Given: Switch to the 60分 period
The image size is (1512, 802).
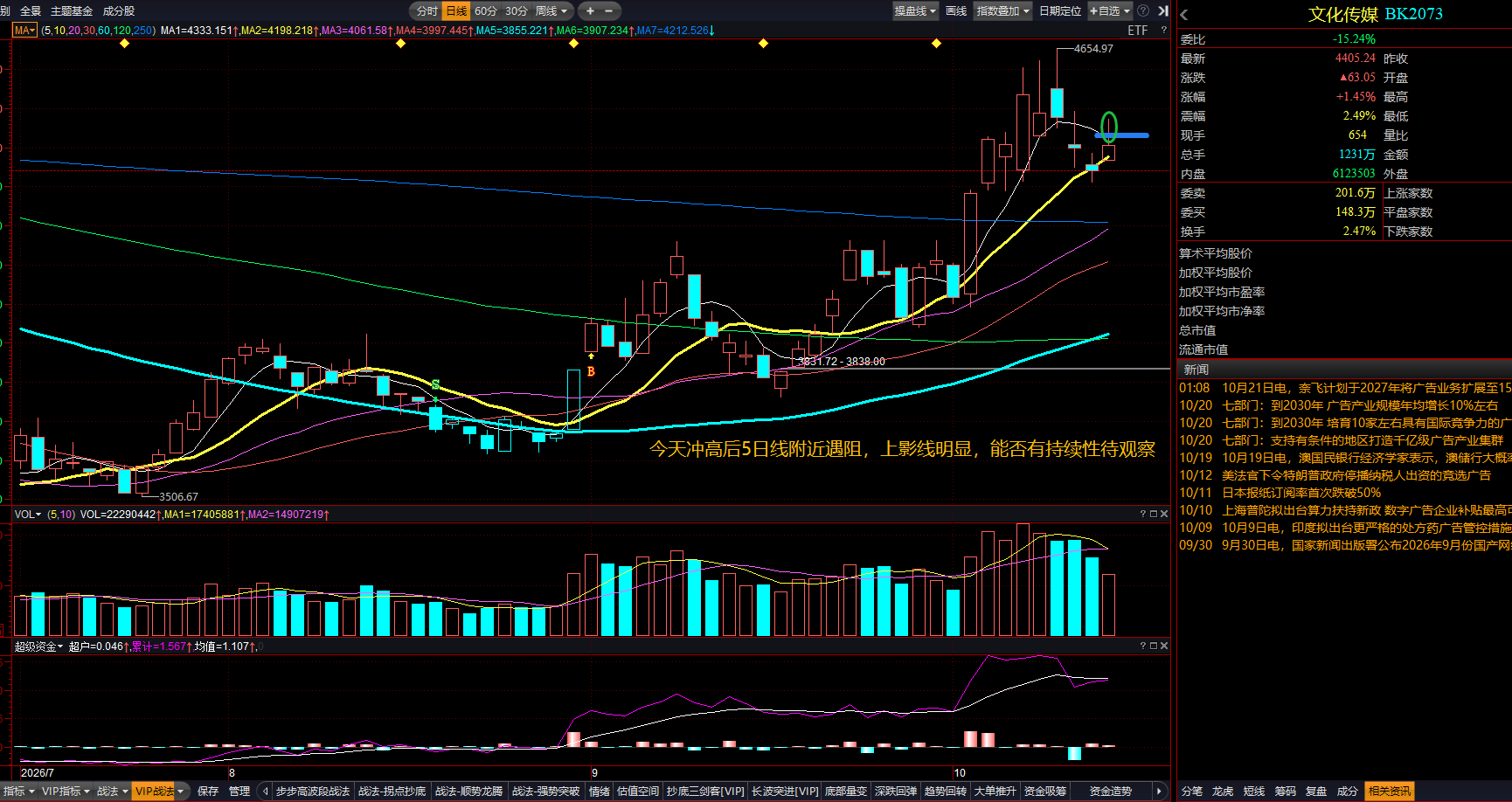Looking at the screenshot, I should (486, 11).
